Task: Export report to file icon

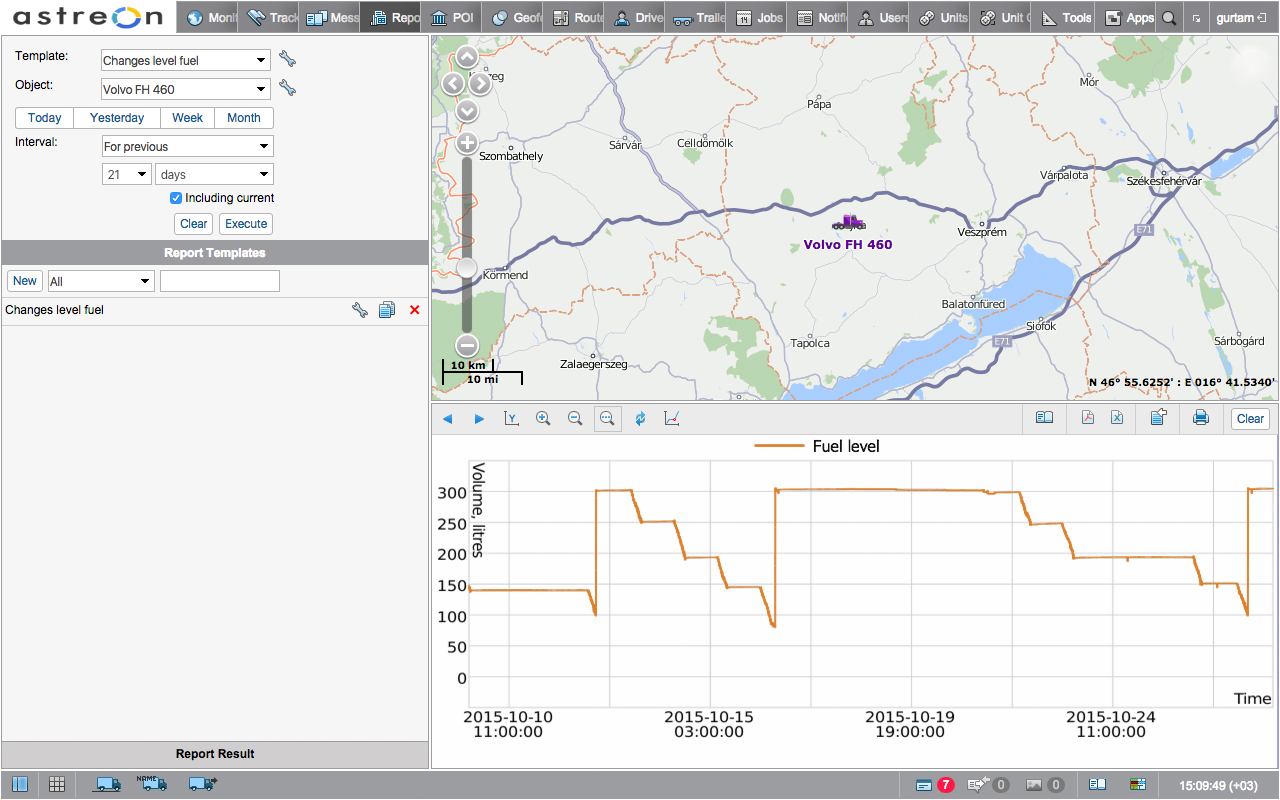Action: pyautogui.click(x=1158, y=418)
